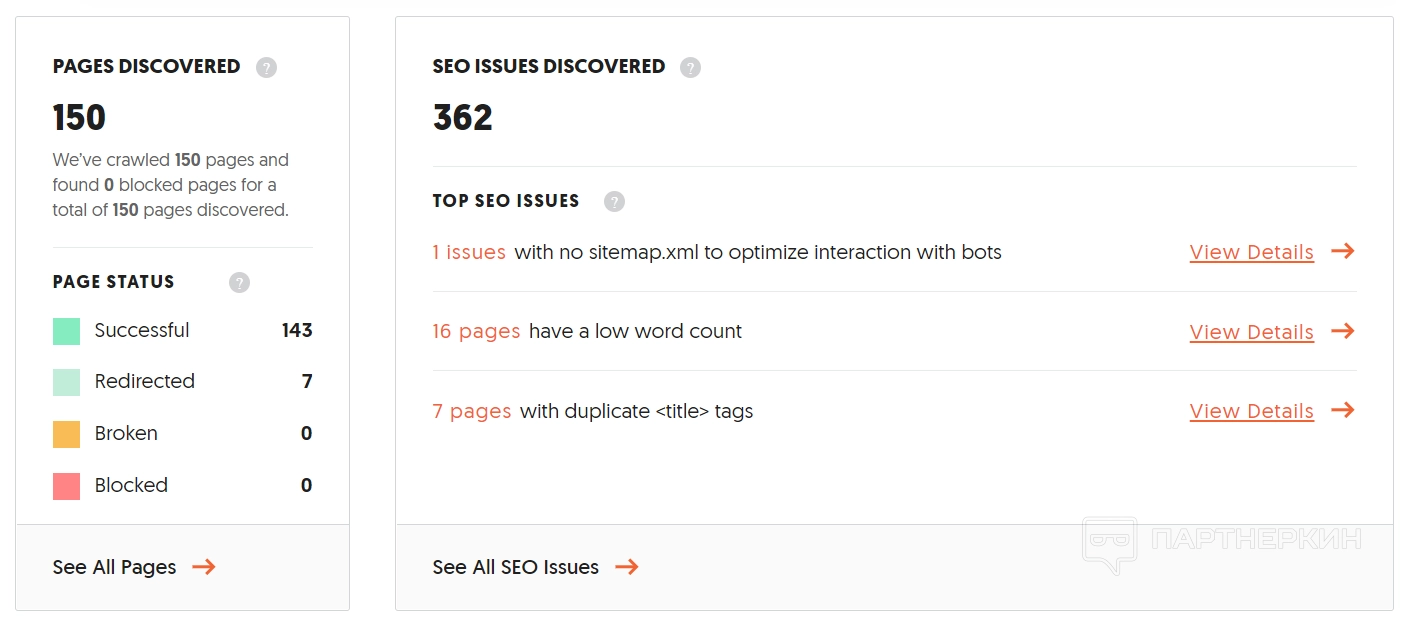This screenshot has height=628, width=1413.
Task: Click help icon next to Top SEO Issues
Action: 614,201
